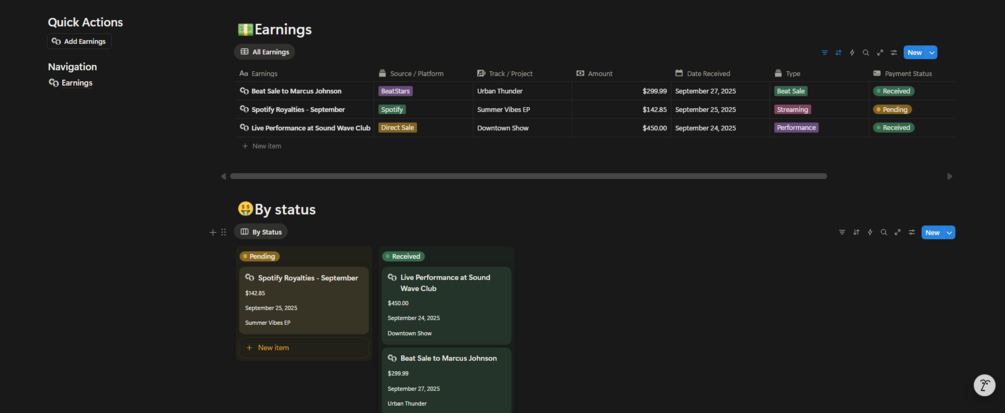Search the All Earnings table
Screen dimensions: 1005x413
point(866,52)
